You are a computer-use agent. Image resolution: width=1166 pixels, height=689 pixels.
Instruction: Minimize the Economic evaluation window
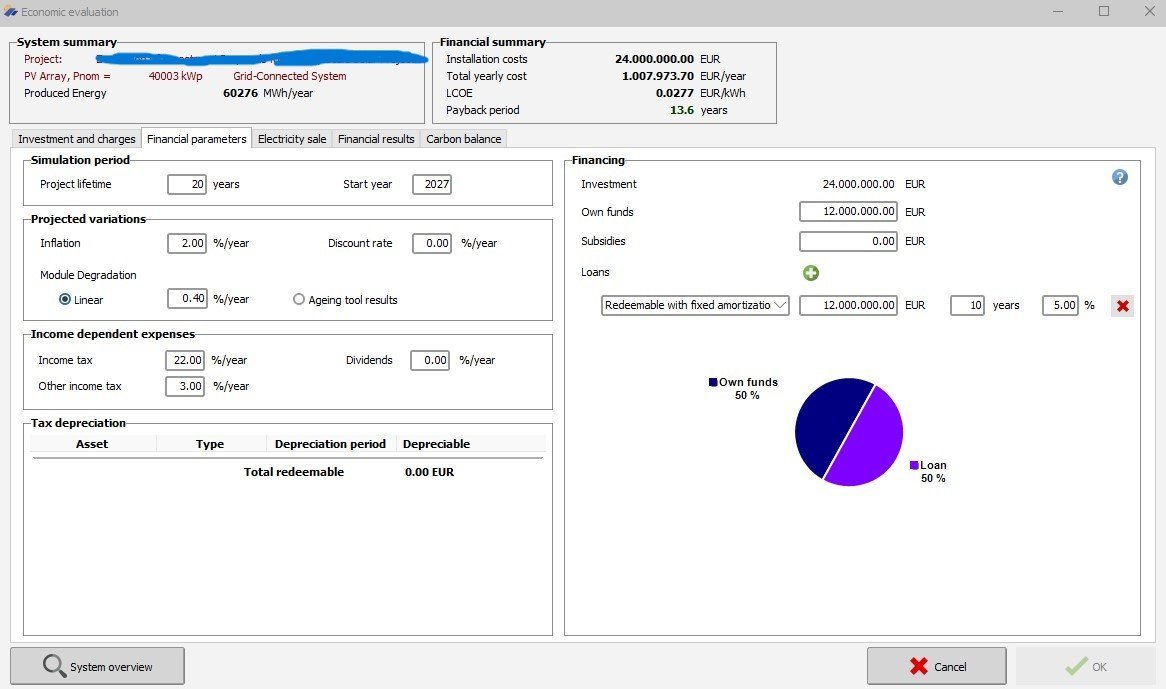coord(1058,12)
